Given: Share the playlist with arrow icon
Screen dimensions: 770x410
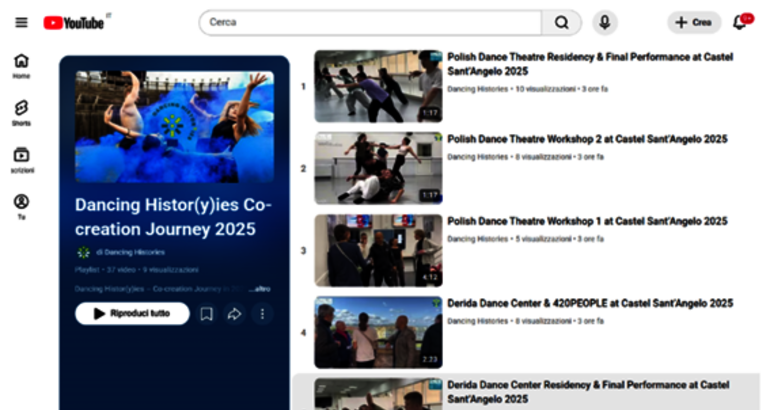Looking at the screenshot, I should tap(234, 314).
